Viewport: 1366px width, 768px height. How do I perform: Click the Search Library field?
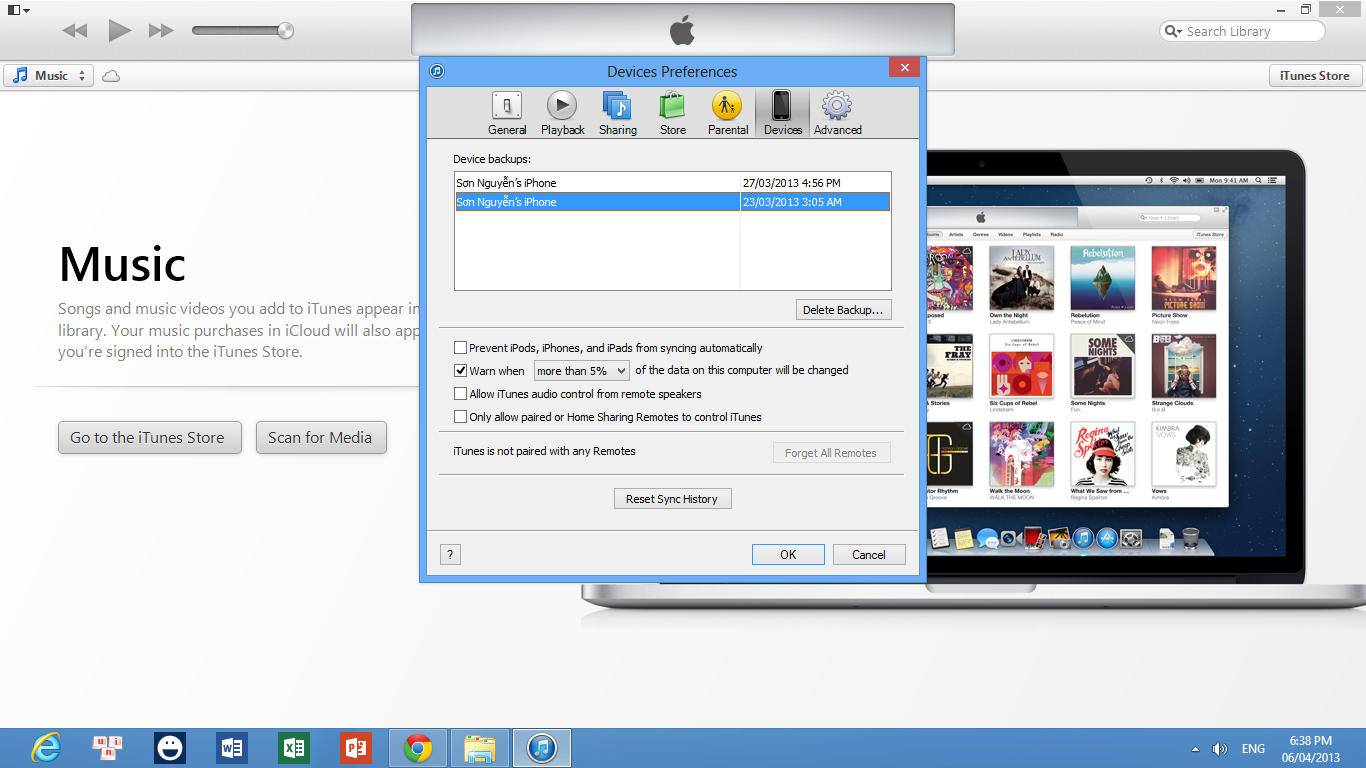tap(1242, 31)
